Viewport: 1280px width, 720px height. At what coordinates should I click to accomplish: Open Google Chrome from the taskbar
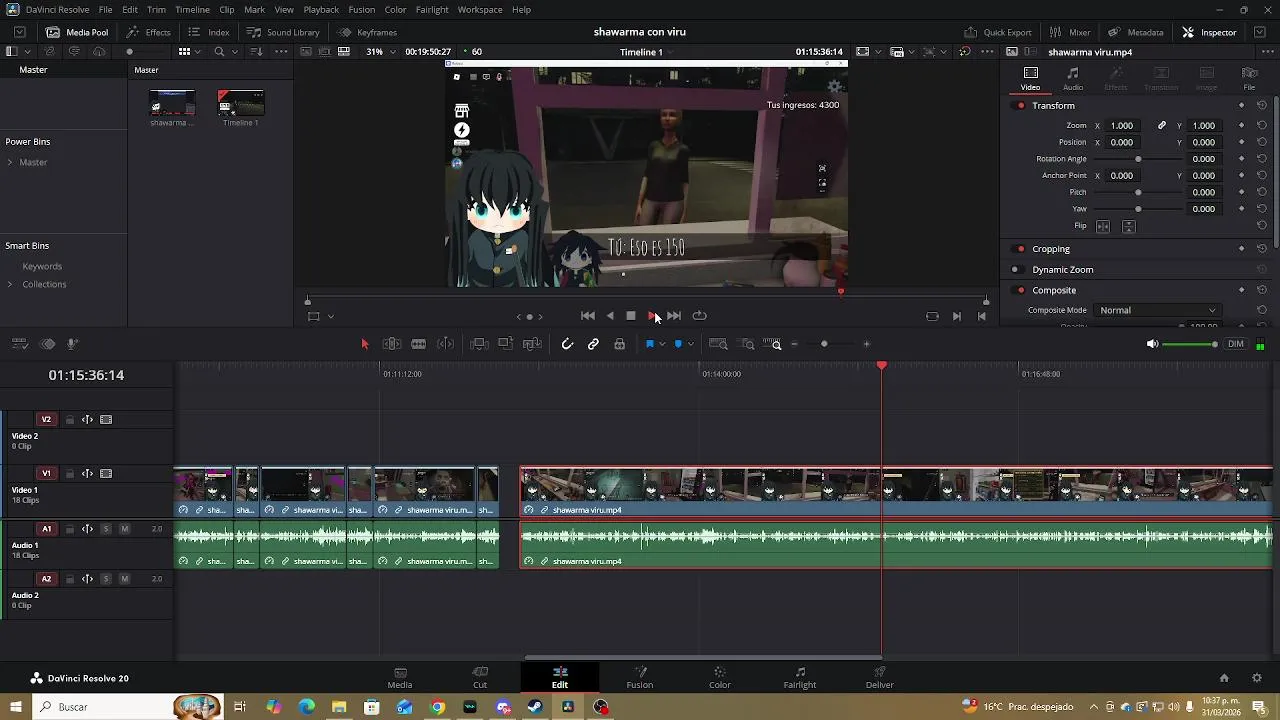[x=437, y=707]
